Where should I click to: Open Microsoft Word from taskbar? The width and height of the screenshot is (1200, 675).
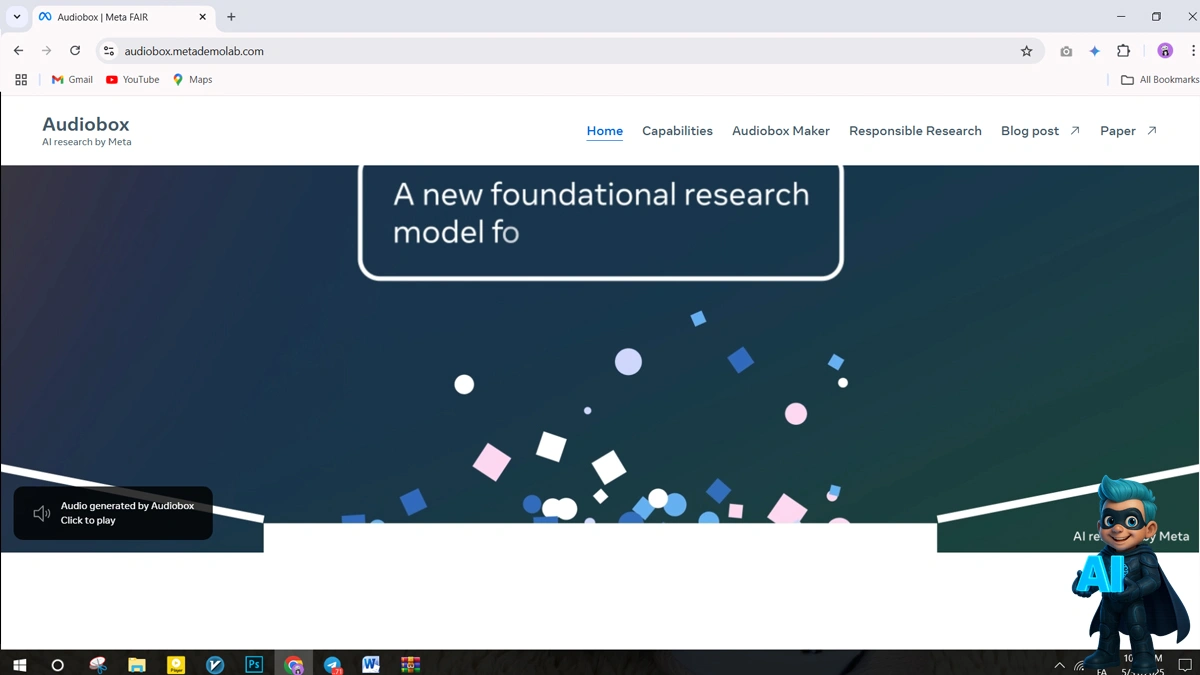point(371,665)
